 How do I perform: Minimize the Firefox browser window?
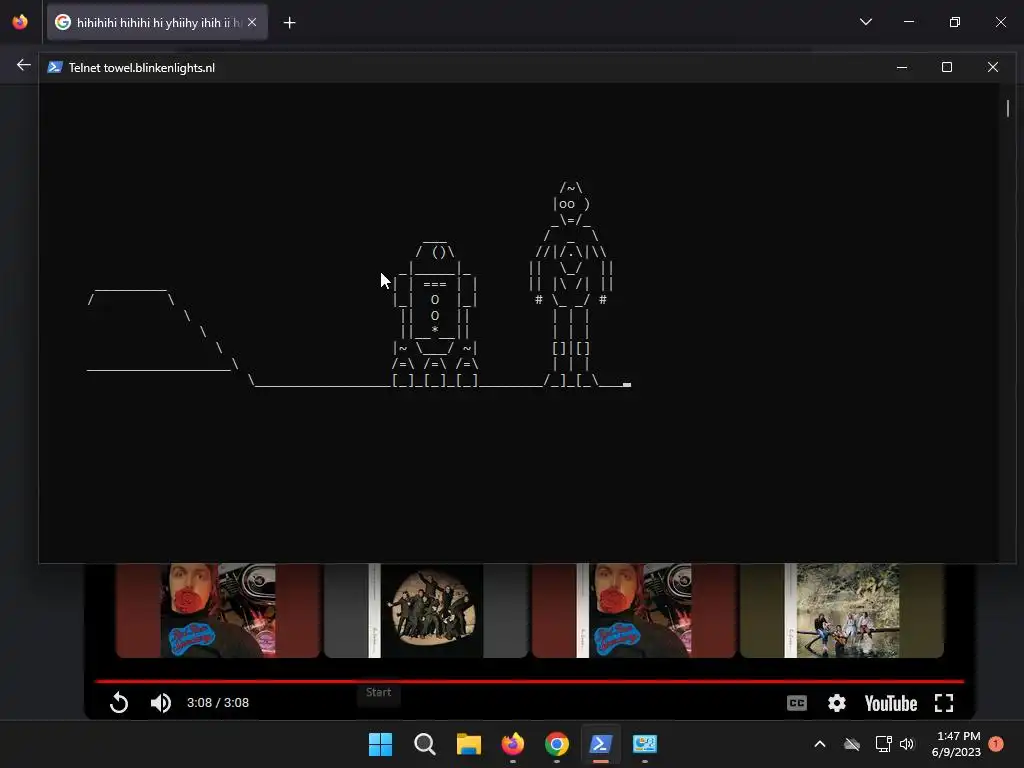click(909, 22)
